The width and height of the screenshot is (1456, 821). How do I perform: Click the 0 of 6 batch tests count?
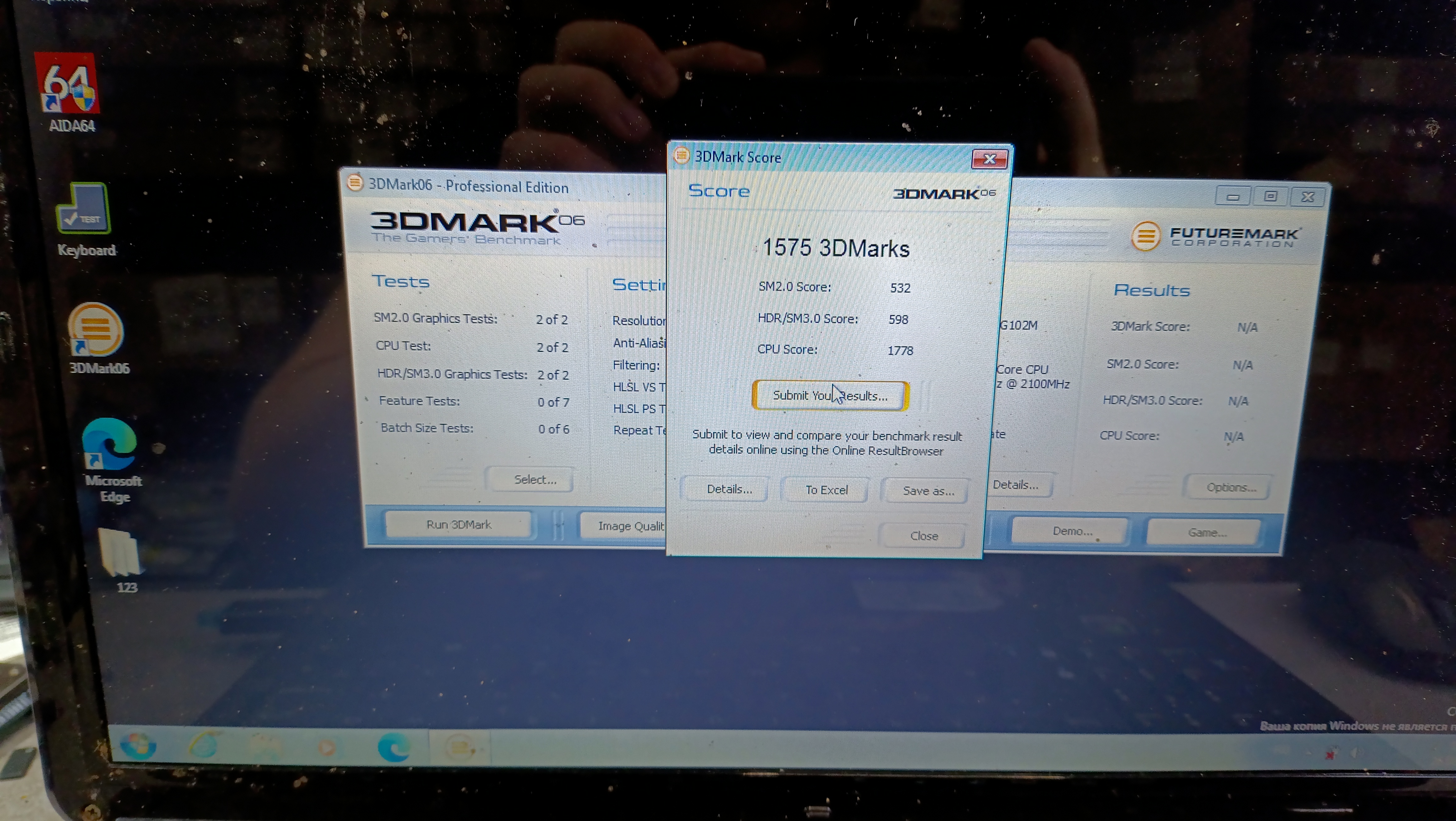point(553,429)
